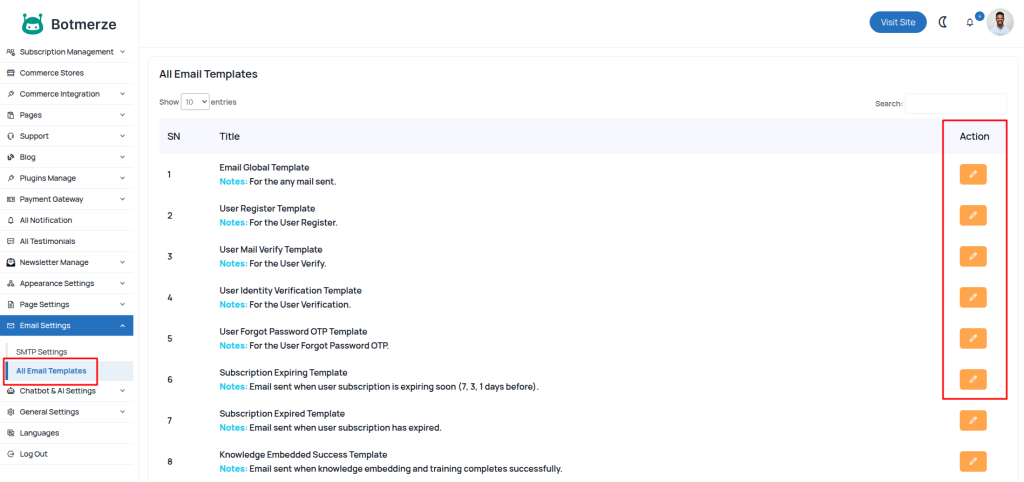
Task: Open SMTP Settings in the sidebar
Action: pos(41,352)
